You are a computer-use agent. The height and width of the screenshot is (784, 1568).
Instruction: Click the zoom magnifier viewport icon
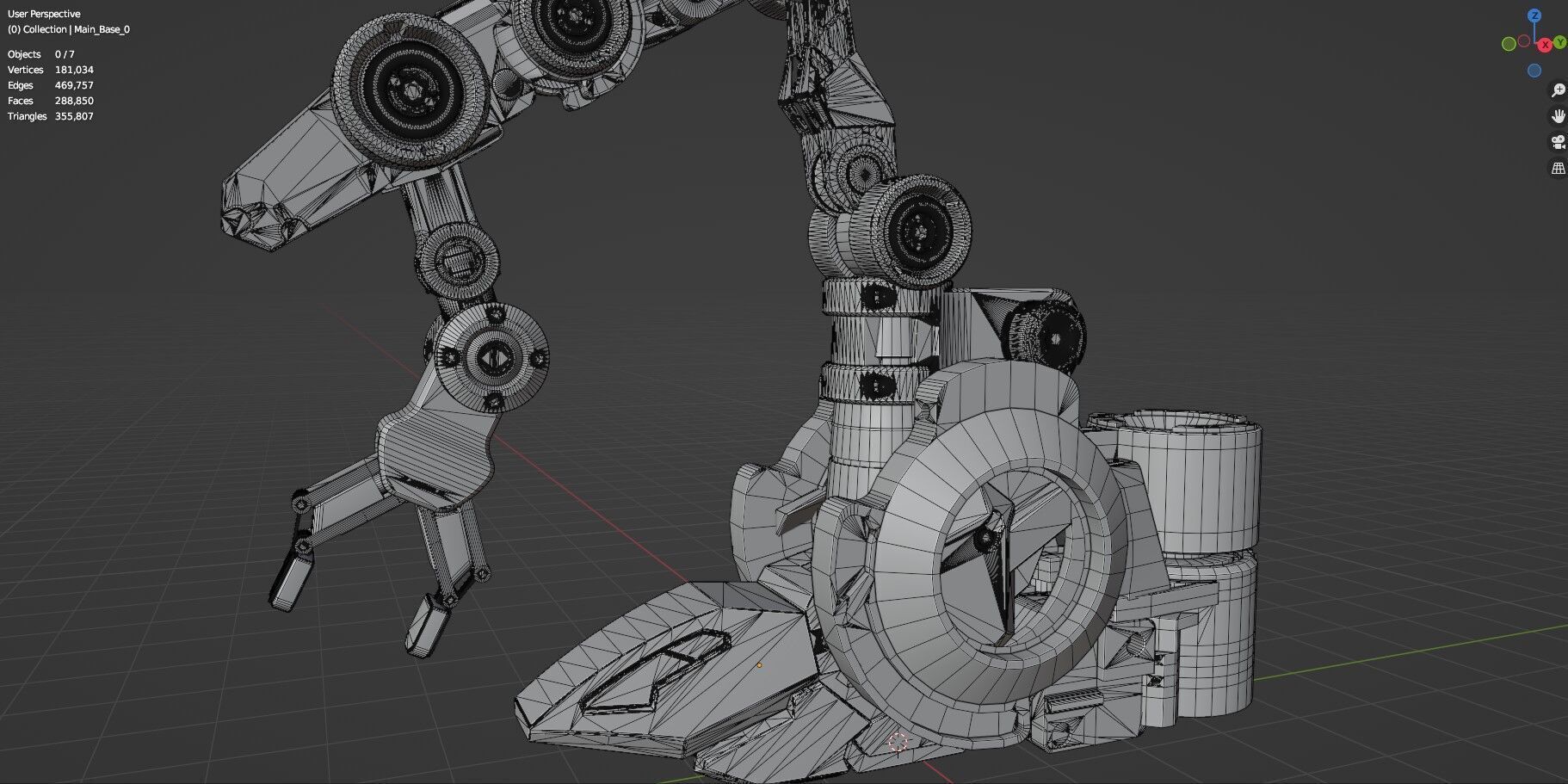coord(1558,90)
